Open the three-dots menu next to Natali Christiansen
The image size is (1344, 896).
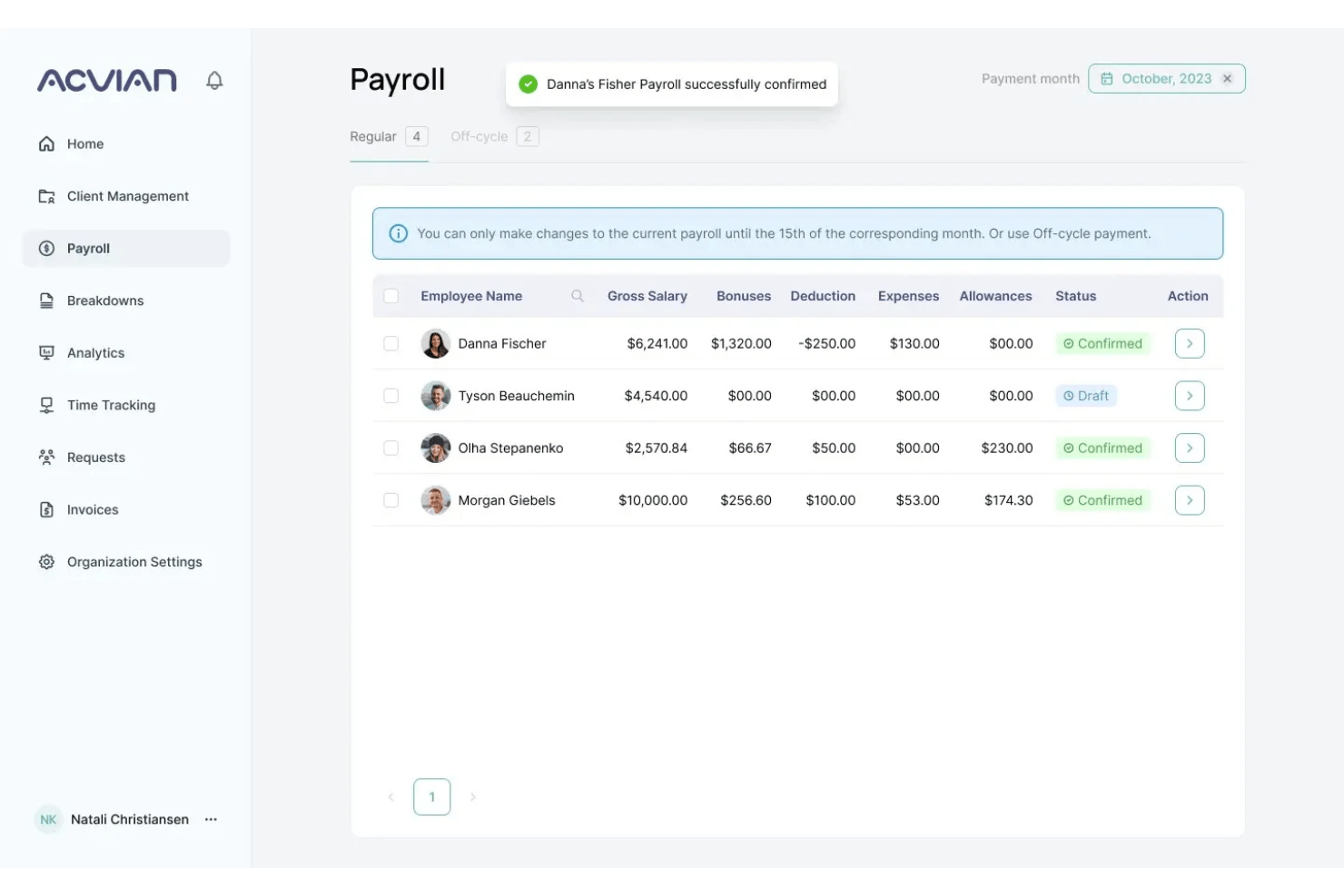pos(211,820)
